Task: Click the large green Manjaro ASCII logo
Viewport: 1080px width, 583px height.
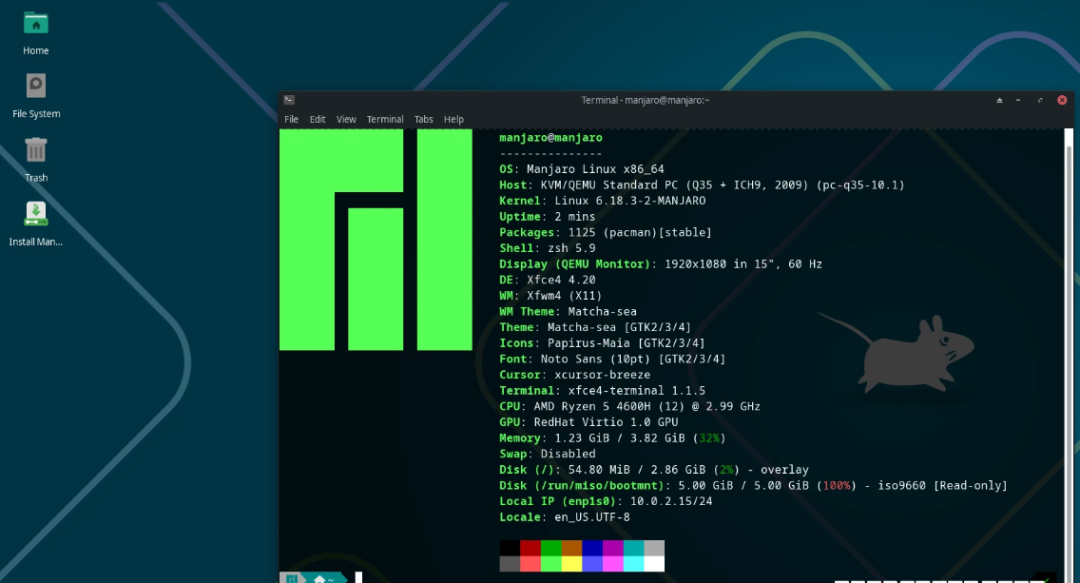Action: (375, 240)
